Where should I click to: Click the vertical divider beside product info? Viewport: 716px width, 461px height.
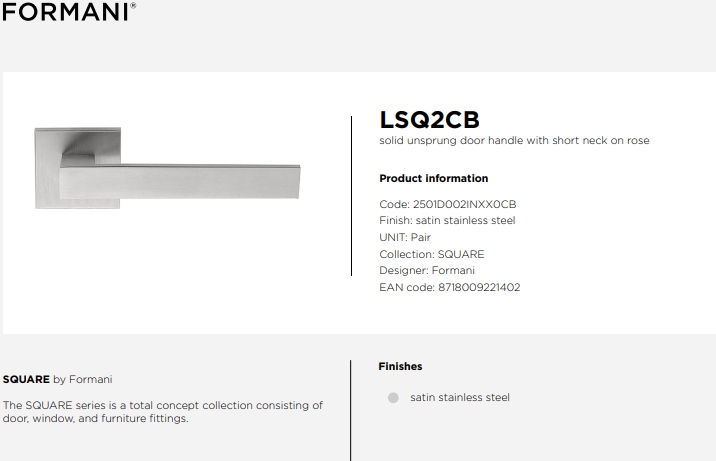(x=351, y=196)
